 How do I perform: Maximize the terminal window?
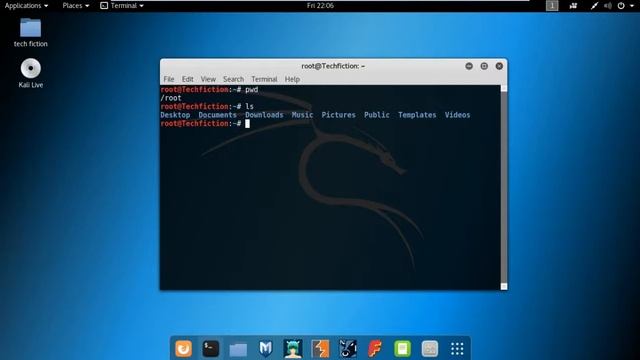pos(484,66)
